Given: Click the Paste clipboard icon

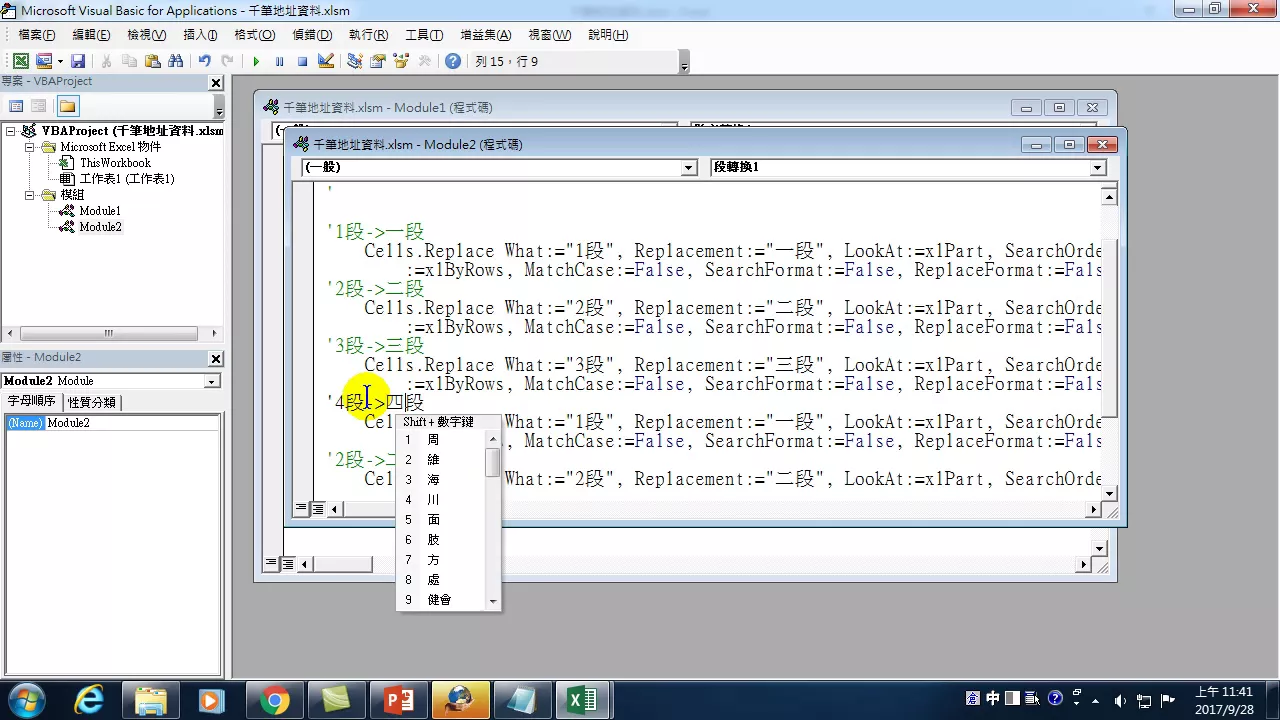Looking at the screenshot, I should pyautogui.click(x=153, y=61).
